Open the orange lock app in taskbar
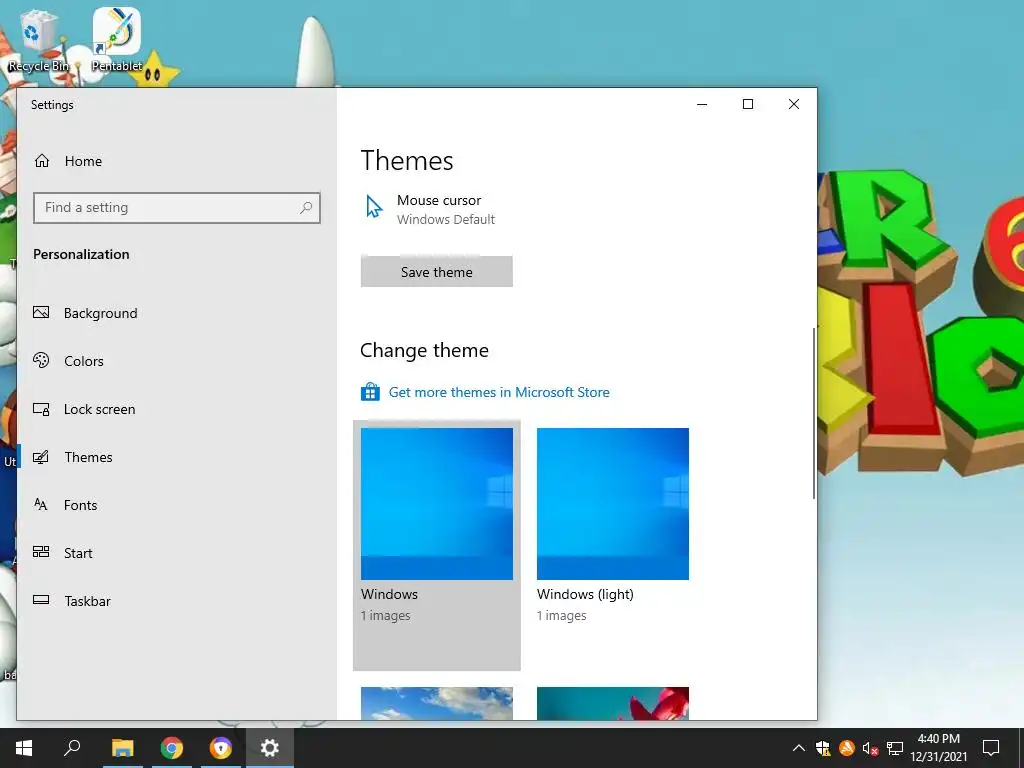The width and height of the screenshot is (1024, 768). pyautogui.click(x=221, y=748)
